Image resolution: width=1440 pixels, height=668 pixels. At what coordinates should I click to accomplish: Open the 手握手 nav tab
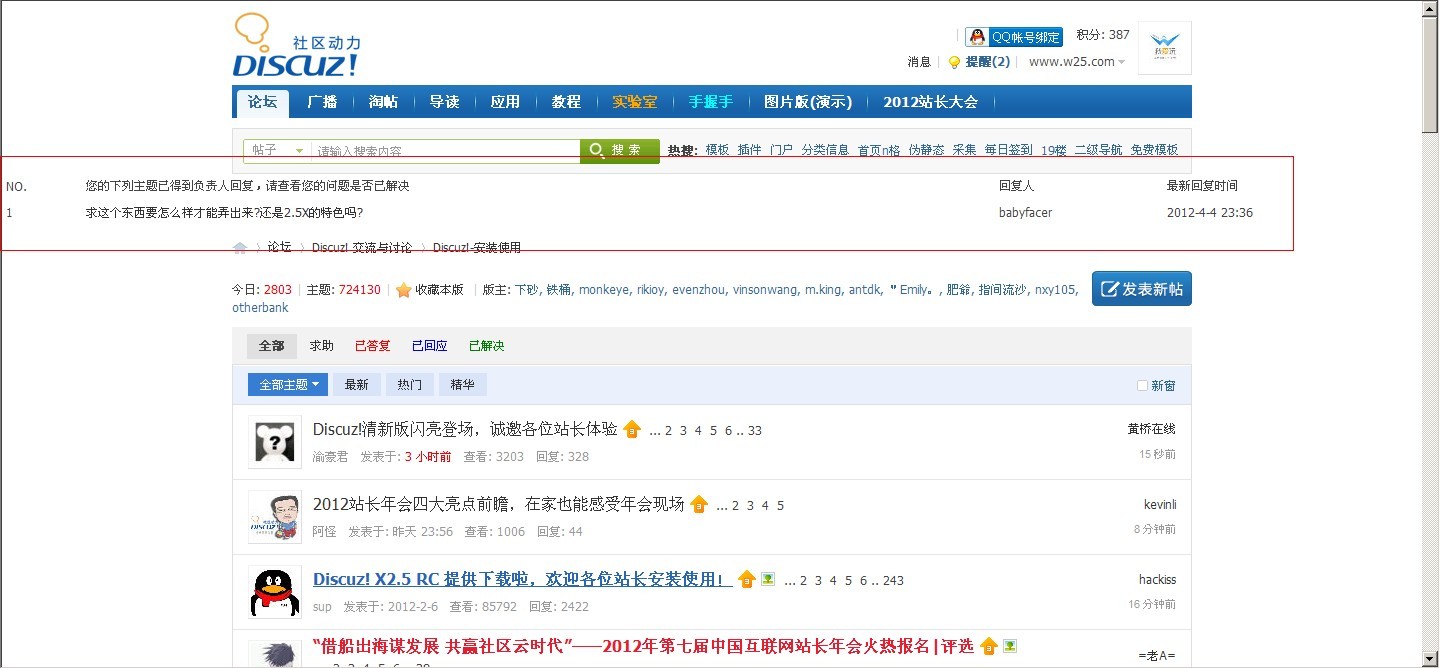tap(711, 102)
